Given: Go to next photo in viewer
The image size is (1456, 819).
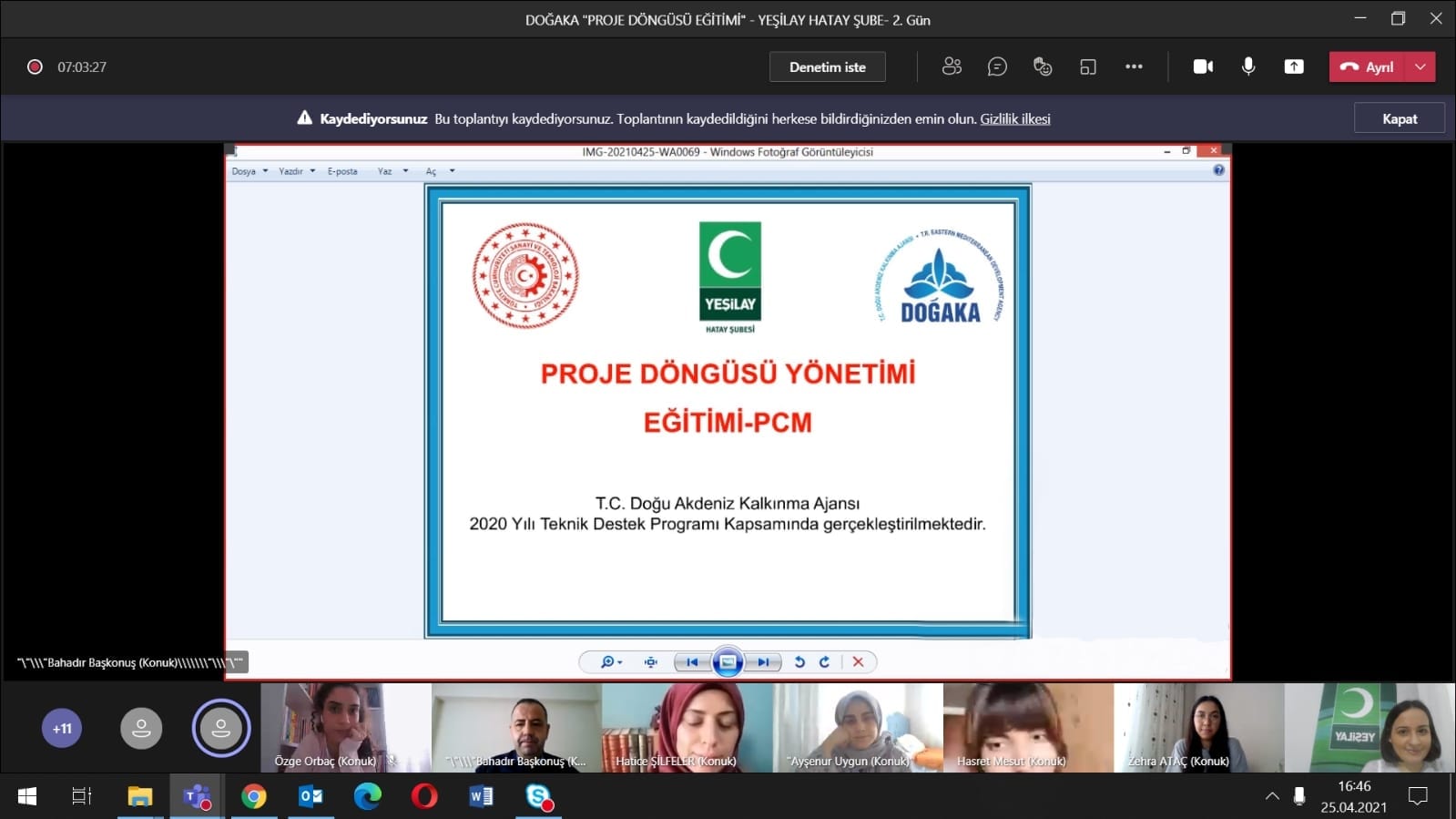Looking at the screenshot, I should pos(763,662).
